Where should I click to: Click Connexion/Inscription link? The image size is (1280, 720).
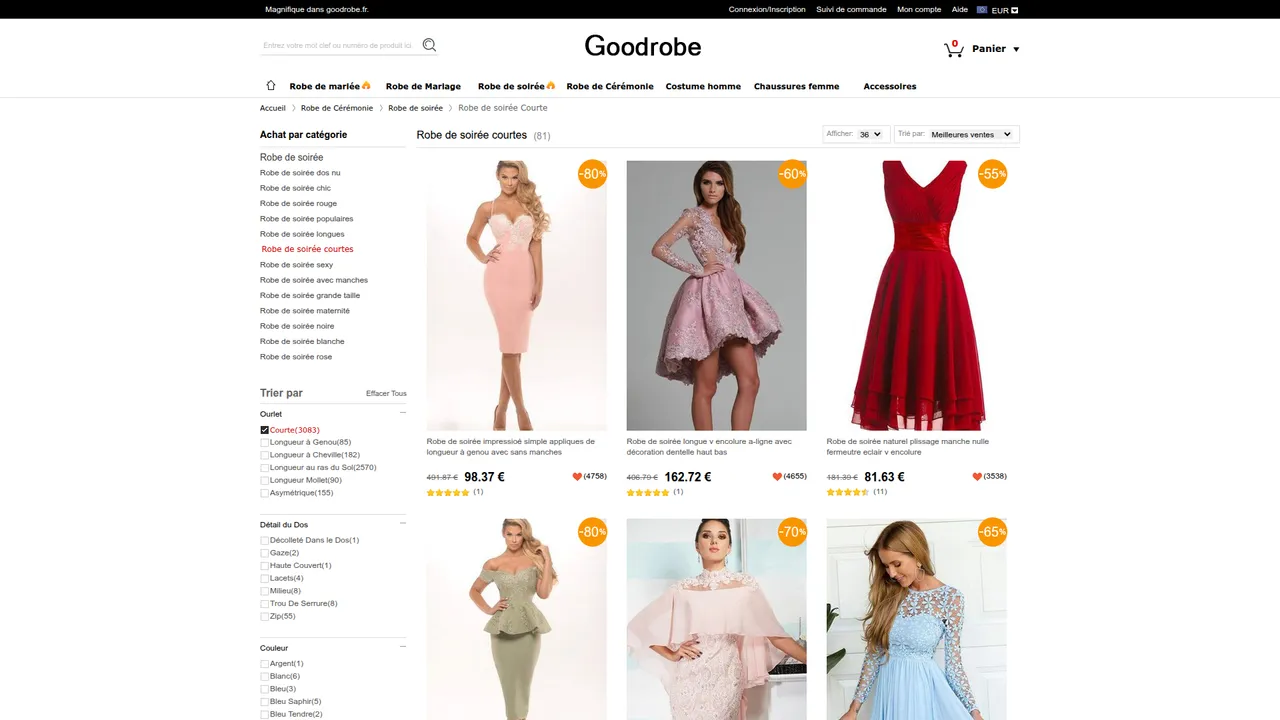[767, 10]
